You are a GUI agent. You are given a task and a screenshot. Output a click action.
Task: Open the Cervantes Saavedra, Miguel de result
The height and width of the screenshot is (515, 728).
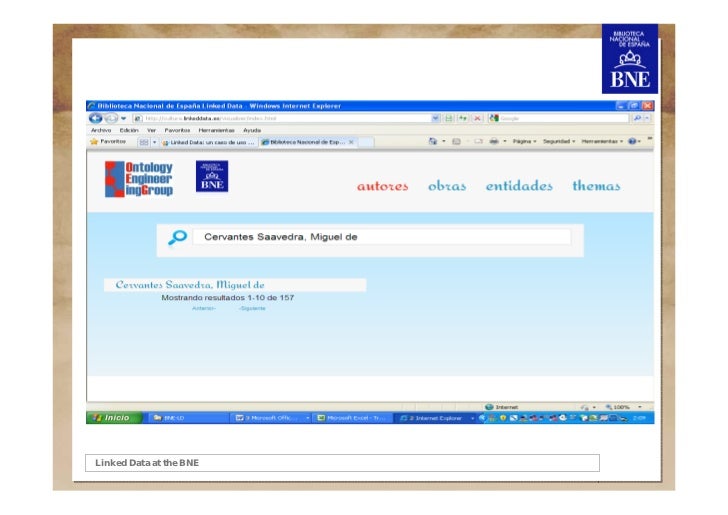pos(190,285)
